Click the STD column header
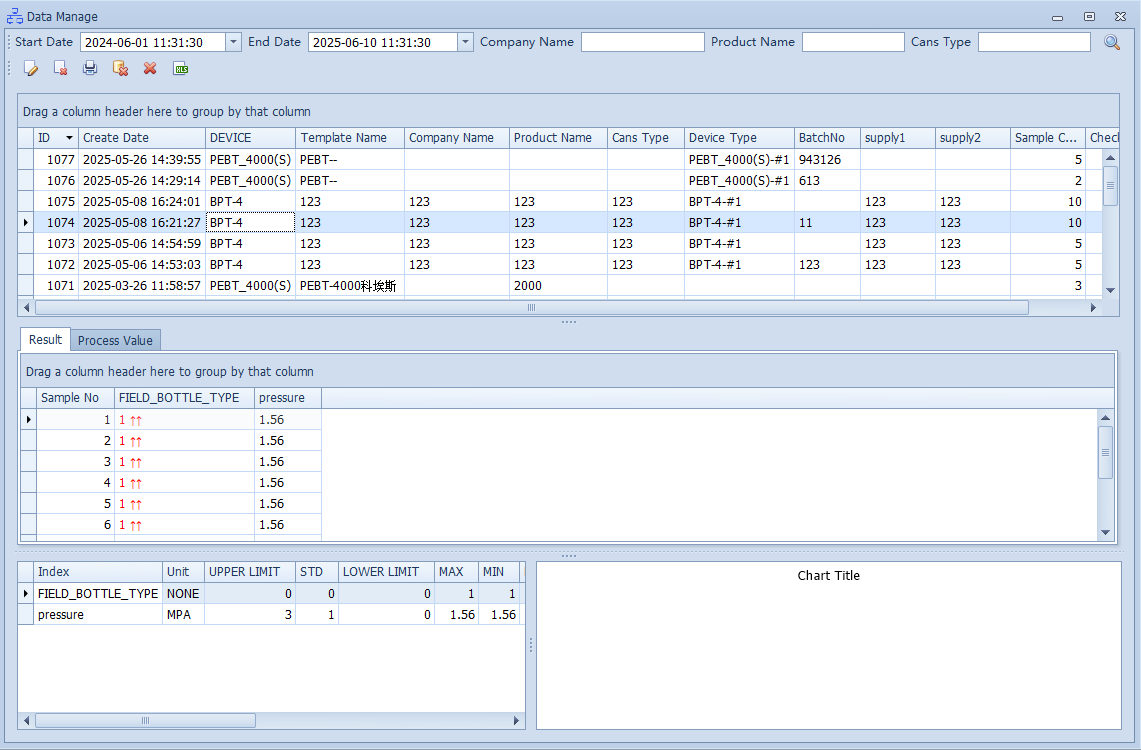Image resolution: width=1141 pixels, height=750 pixels. coord(317,572)
